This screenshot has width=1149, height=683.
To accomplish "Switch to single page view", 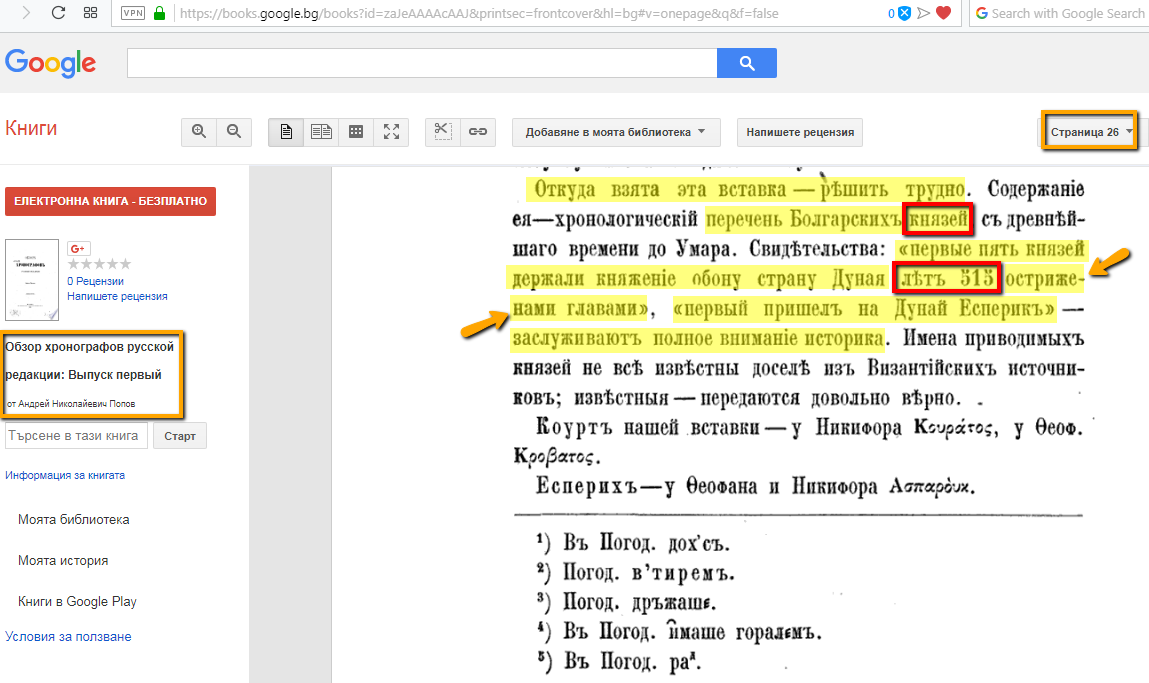I will (286, 132).
